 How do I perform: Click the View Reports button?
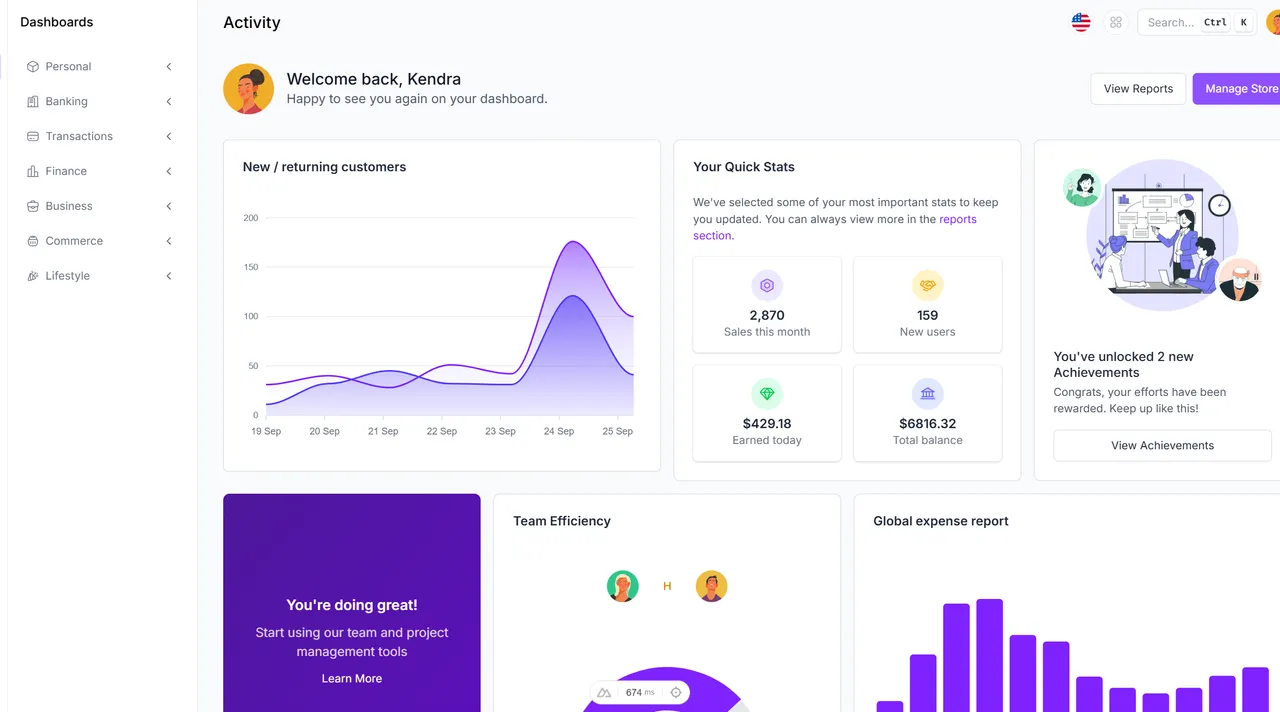tap(1138, 88)
